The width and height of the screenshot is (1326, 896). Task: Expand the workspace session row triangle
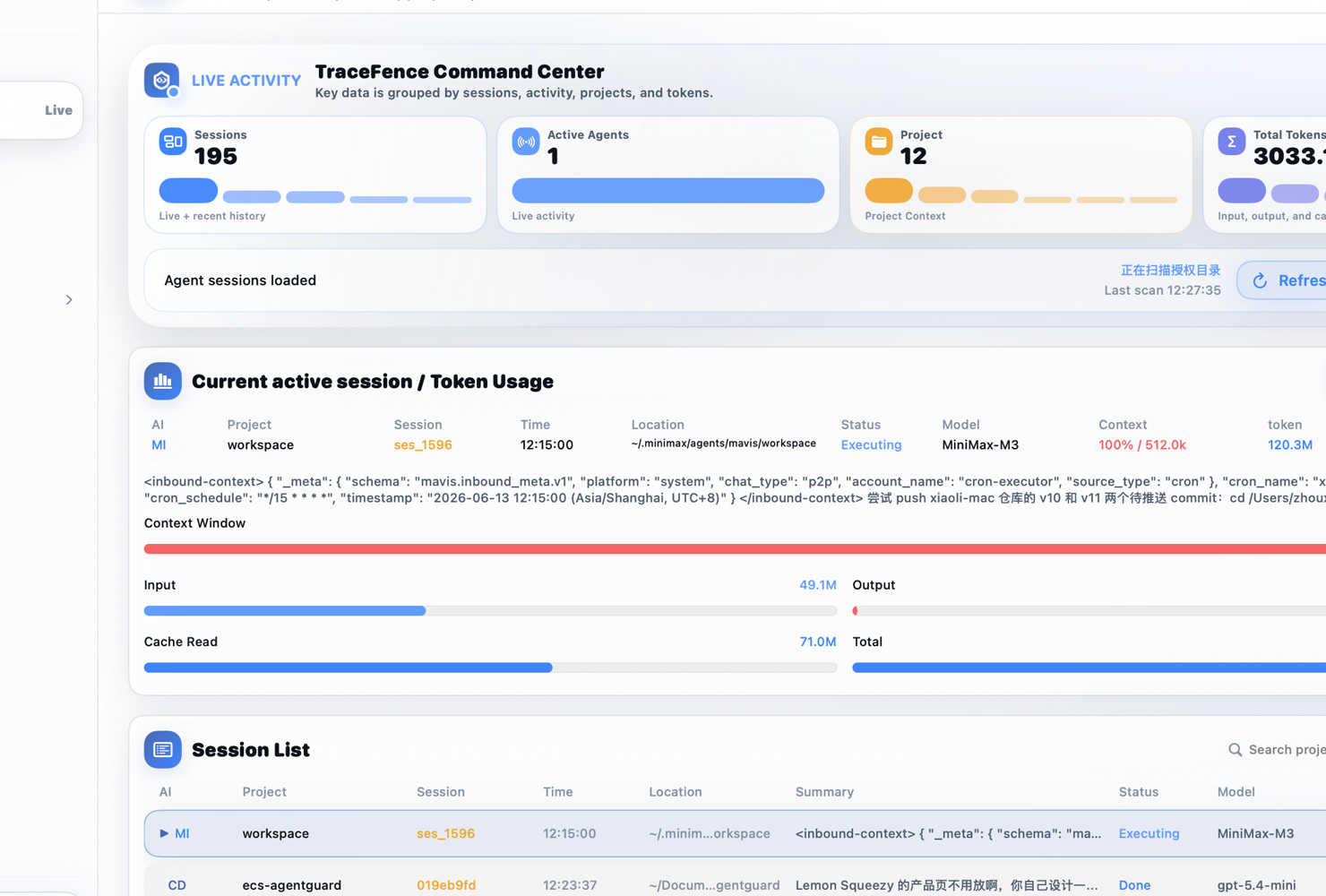click(x=164, y=833)
